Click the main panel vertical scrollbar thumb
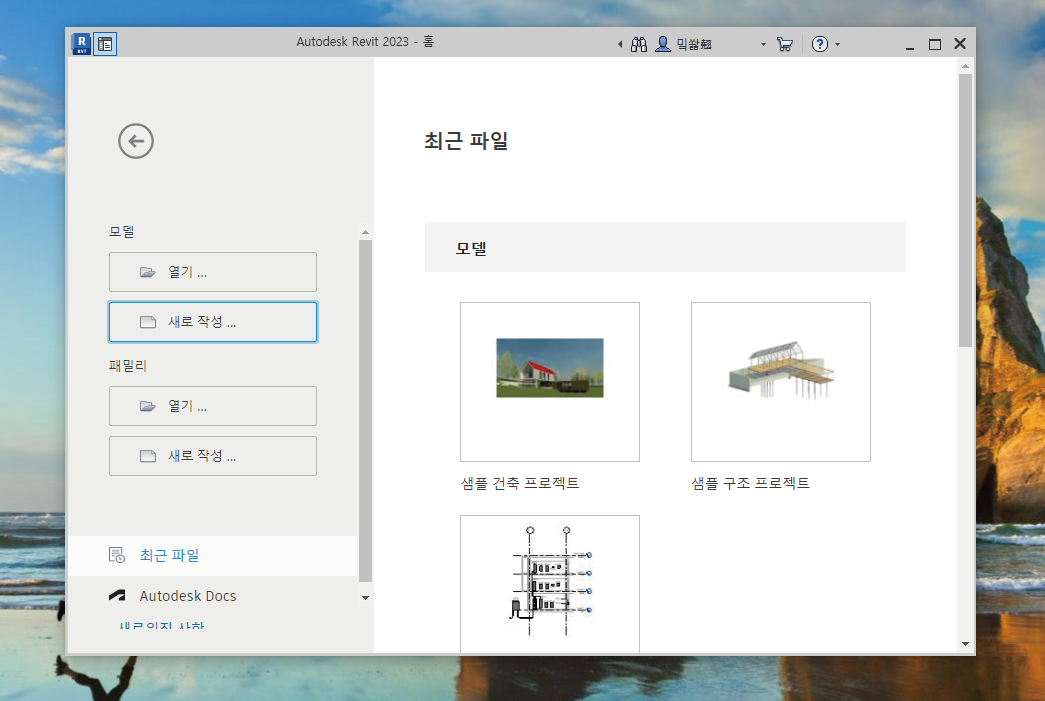 pos(965,211)
